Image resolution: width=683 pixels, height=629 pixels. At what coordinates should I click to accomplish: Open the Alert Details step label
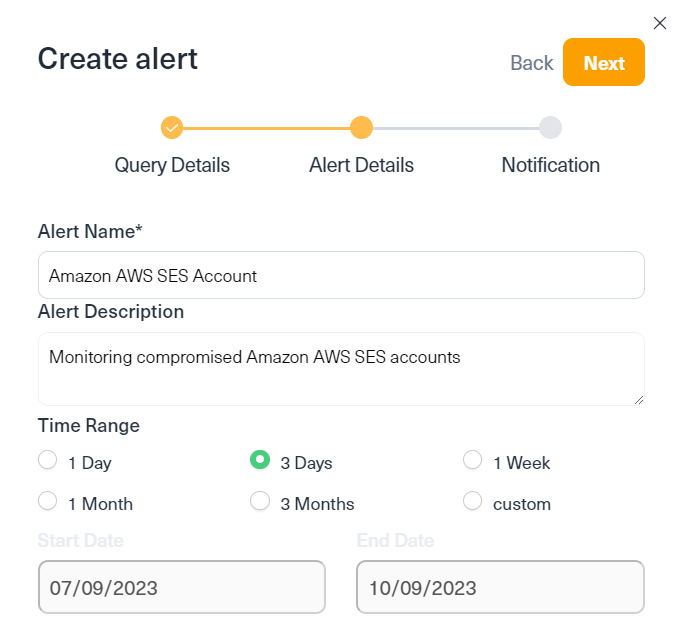pos(361,166)
